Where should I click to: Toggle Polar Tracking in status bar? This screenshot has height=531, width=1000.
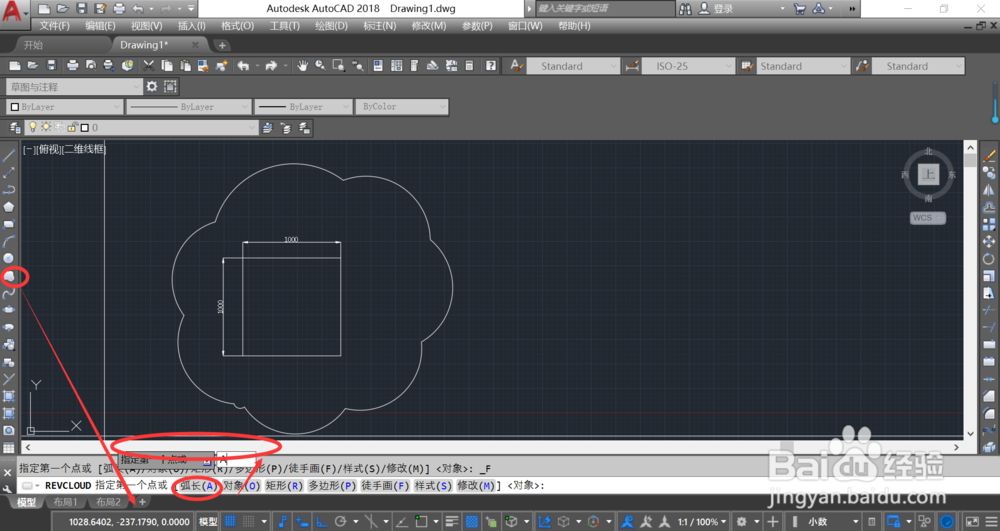click(341, 521)
